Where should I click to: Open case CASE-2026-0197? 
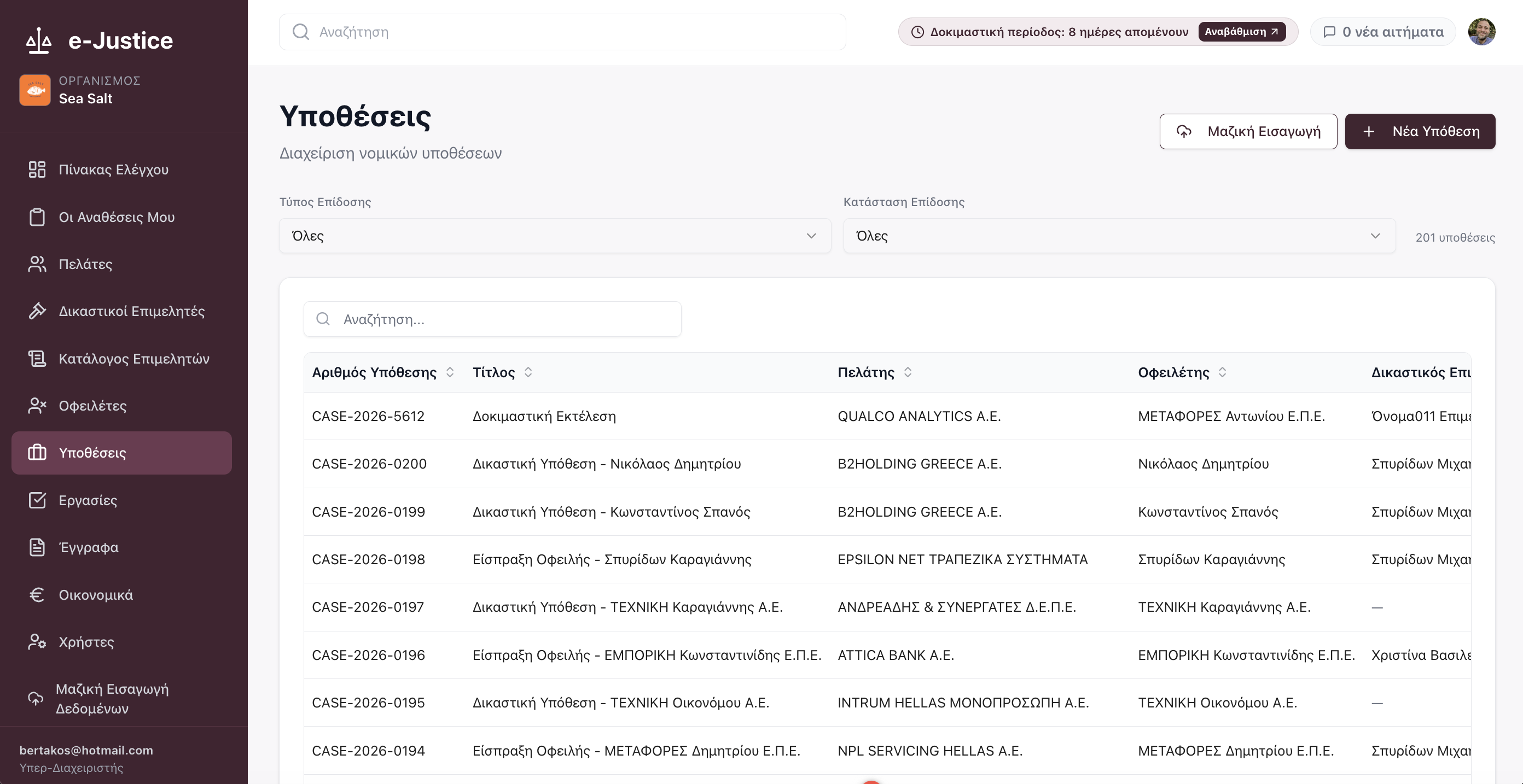click(x=368, y=607)
